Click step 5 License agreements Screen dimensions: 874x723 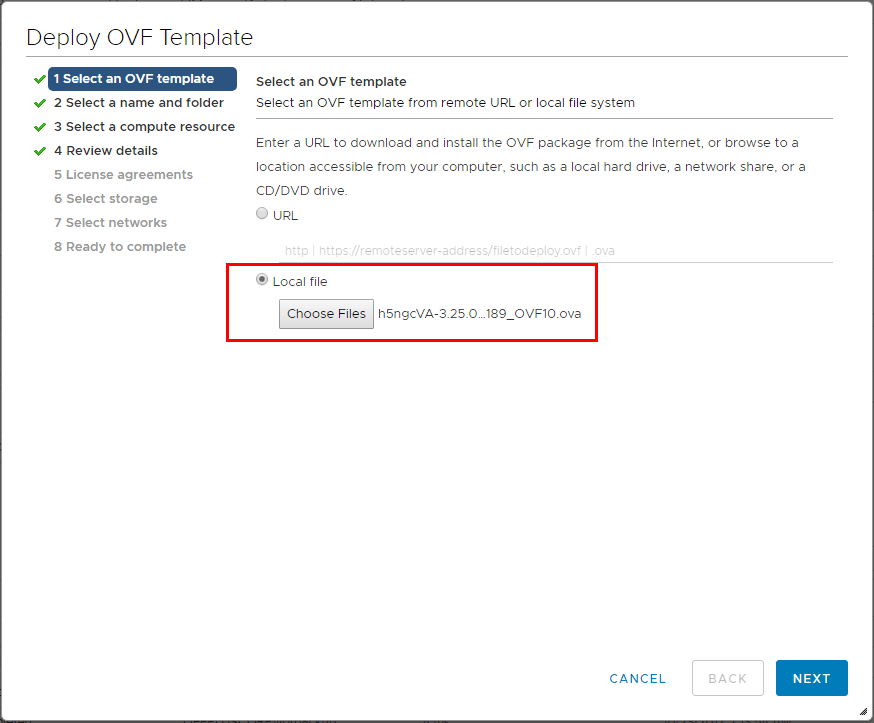coord(123,175)
